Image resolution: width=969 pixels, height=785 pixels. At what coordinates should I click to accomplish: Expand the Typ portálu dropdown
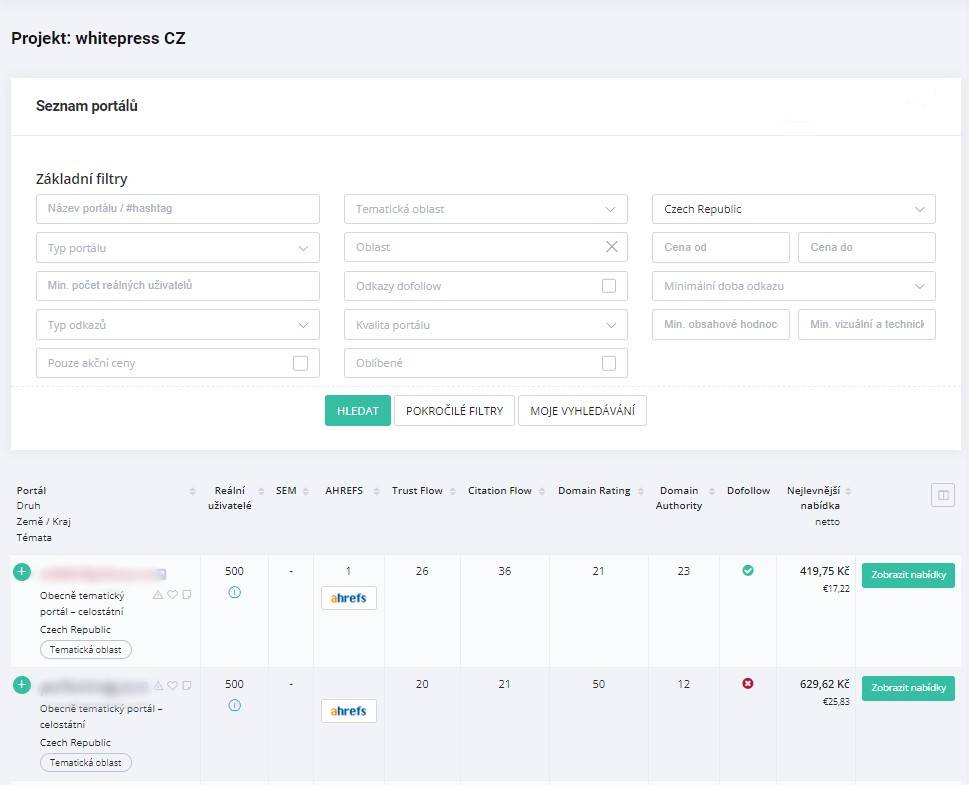tap(178, 247)
